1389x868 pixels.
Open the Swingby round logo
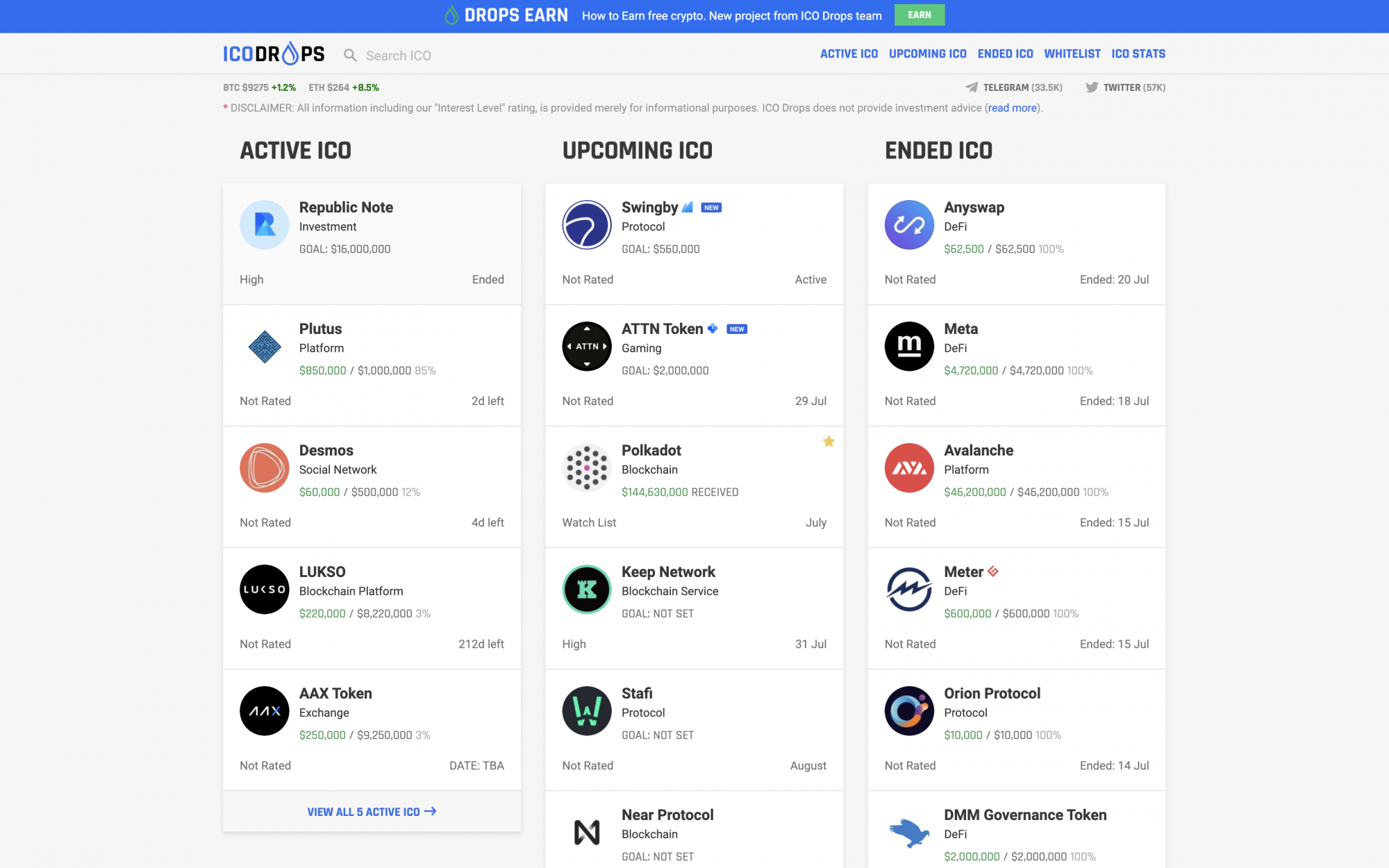587,225
